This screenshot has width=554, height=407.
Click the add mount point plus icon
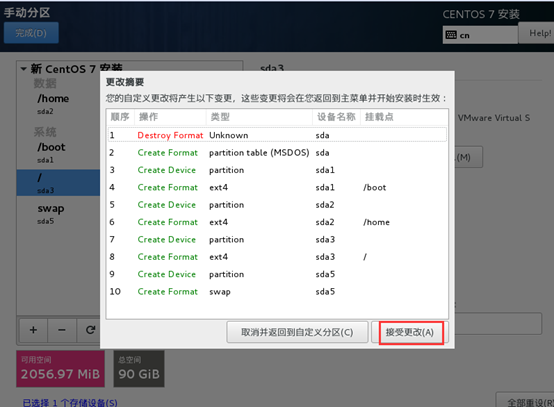[x=33, y=330]
